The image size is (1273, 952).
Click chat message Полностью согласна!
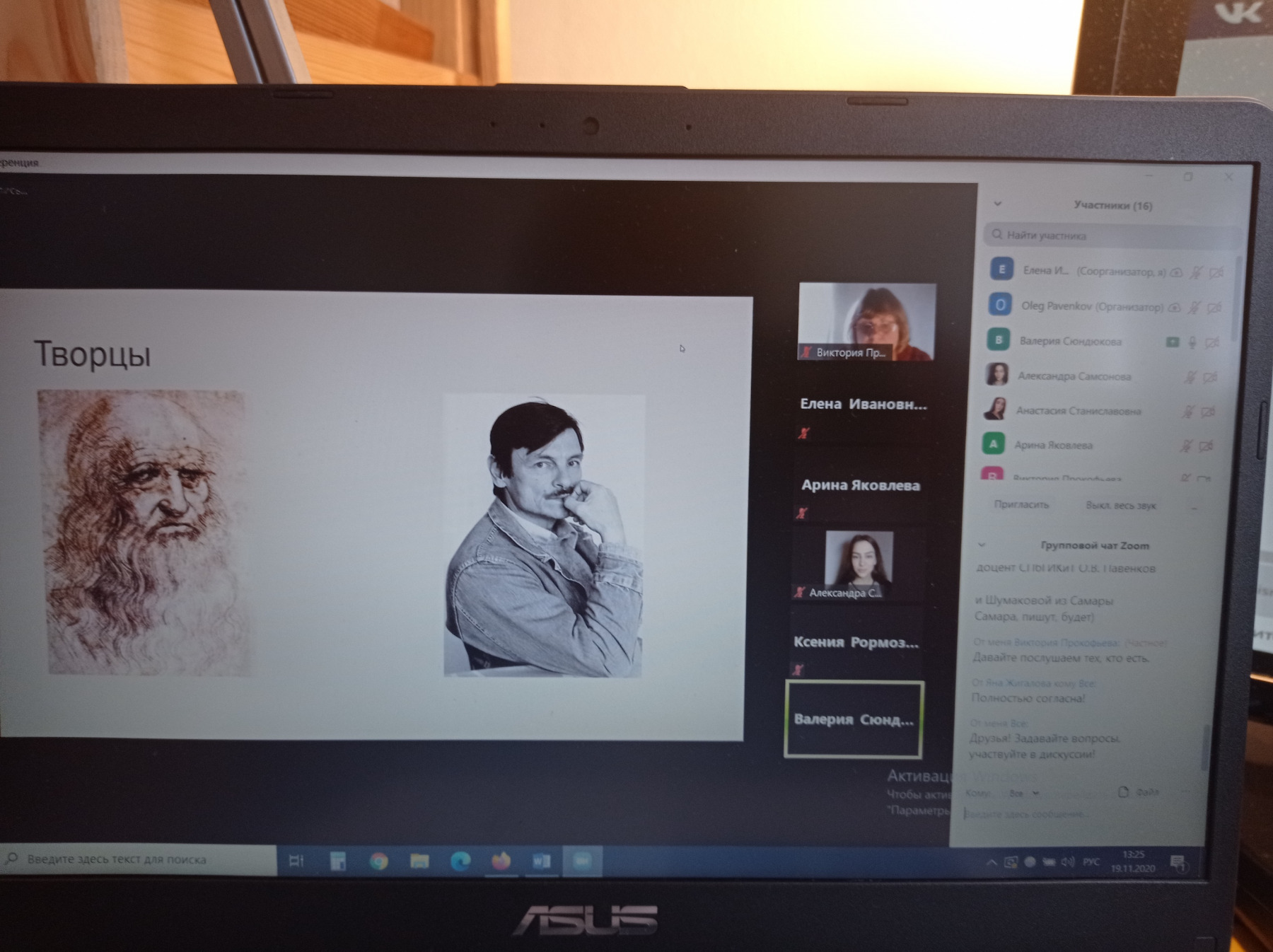tap(1028, 698)
